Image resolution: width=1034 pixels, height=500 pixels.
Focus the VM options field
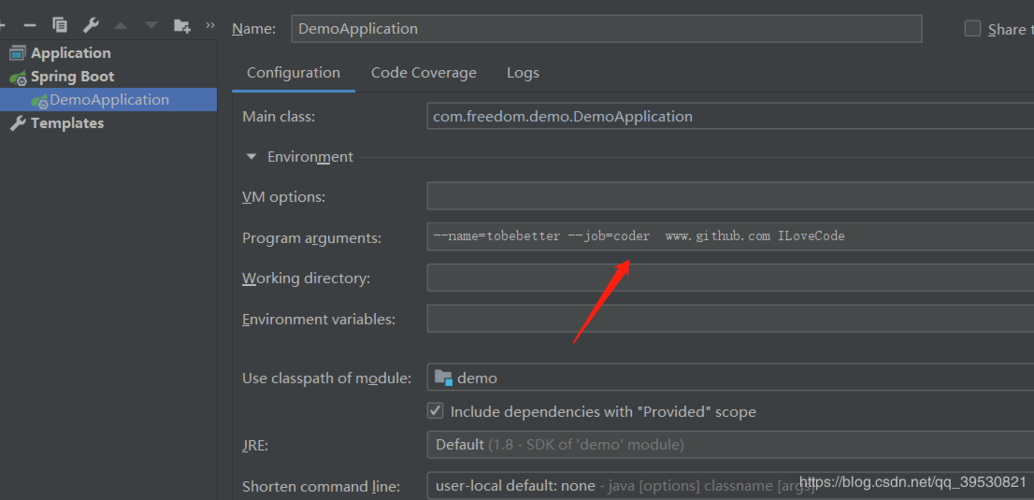730,197
